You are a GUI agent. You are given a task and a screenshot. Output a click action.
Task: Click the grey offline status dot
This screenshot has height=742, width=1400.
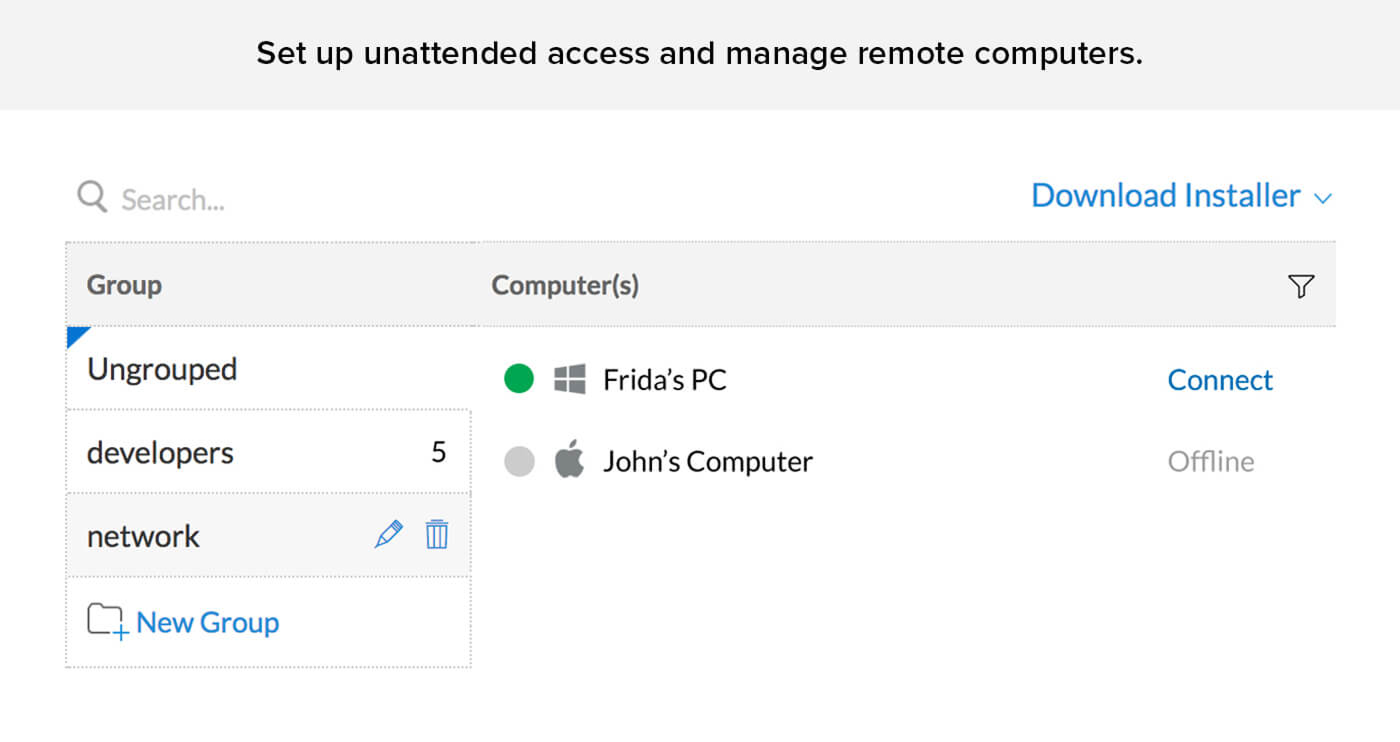pyautogui.click(x=519, y=461)
